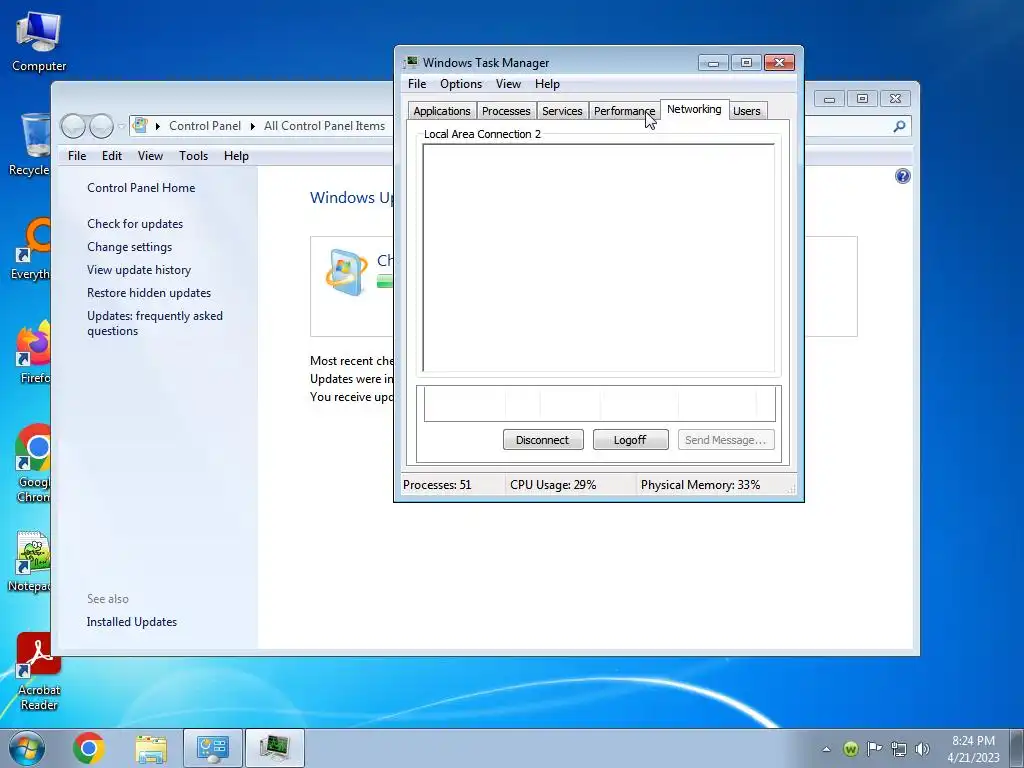Open View menu in Task Manager
The image size is (1024, 768).
tap(508, 84)
